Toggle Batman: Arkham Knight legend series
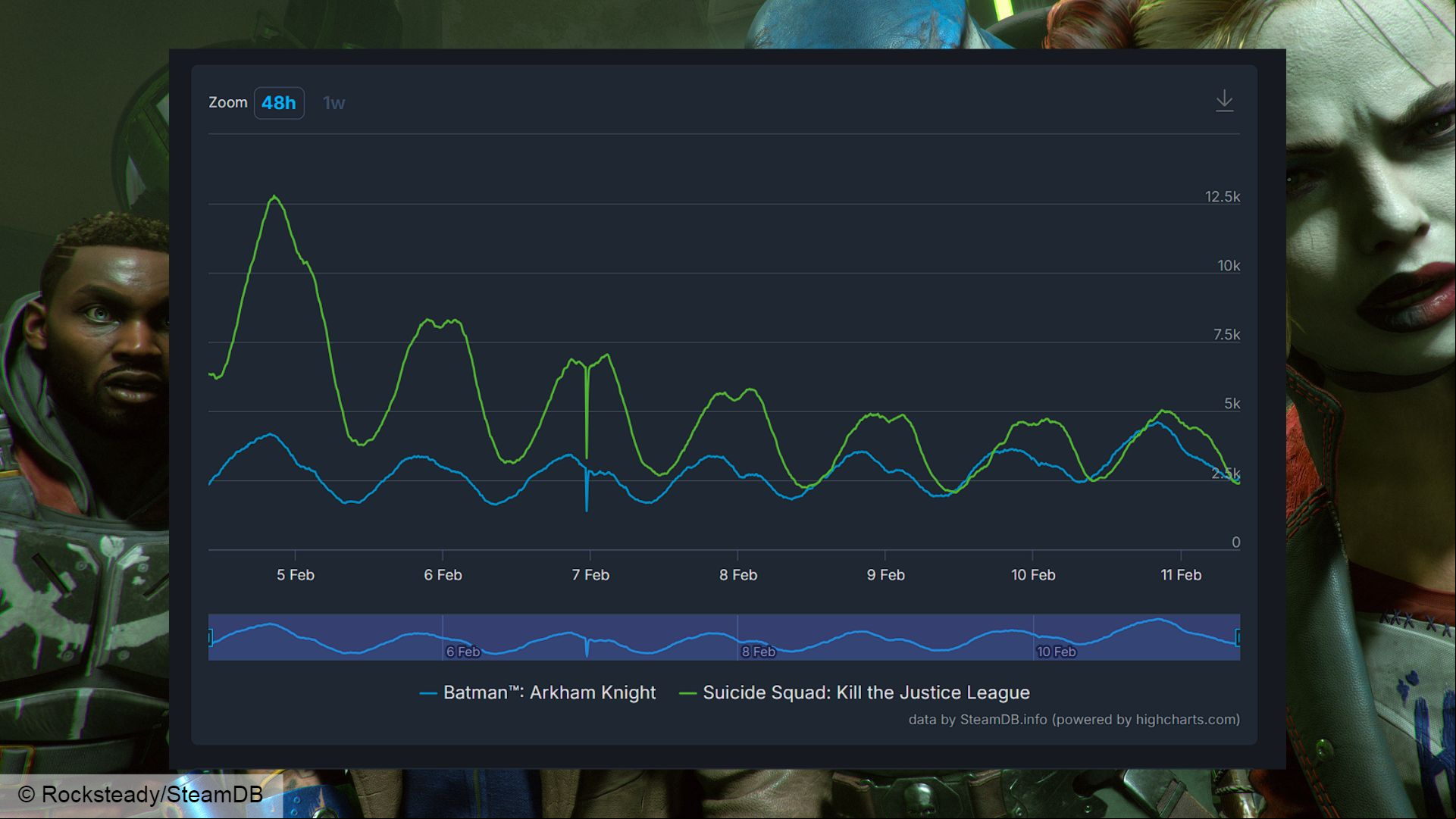The width and height of the screenshot is (1456, 819). click(537, 692)
